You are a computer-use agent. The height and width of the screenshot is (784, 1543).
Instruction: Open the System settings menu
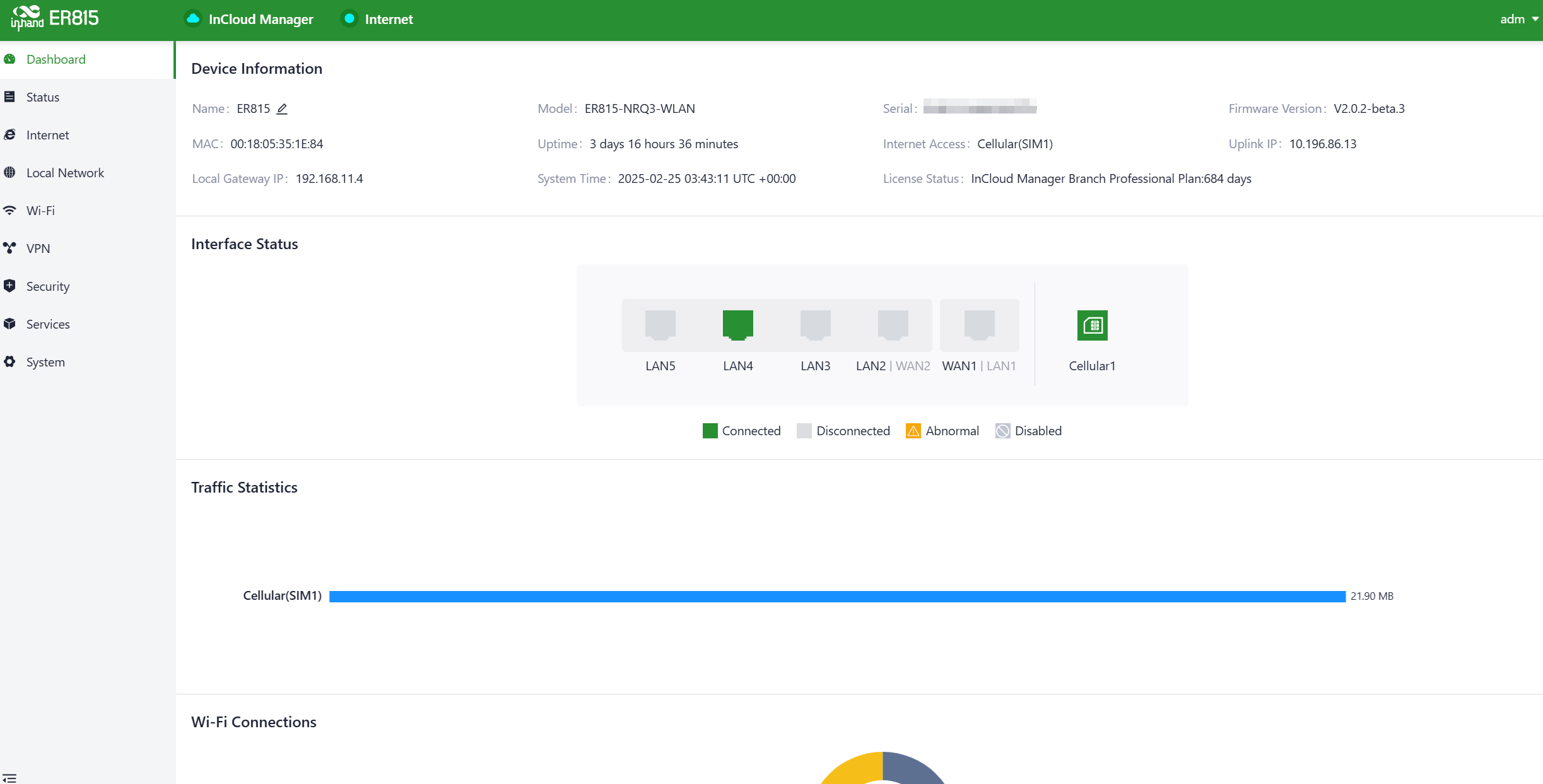pyautogui.click(x=45, y=362)
